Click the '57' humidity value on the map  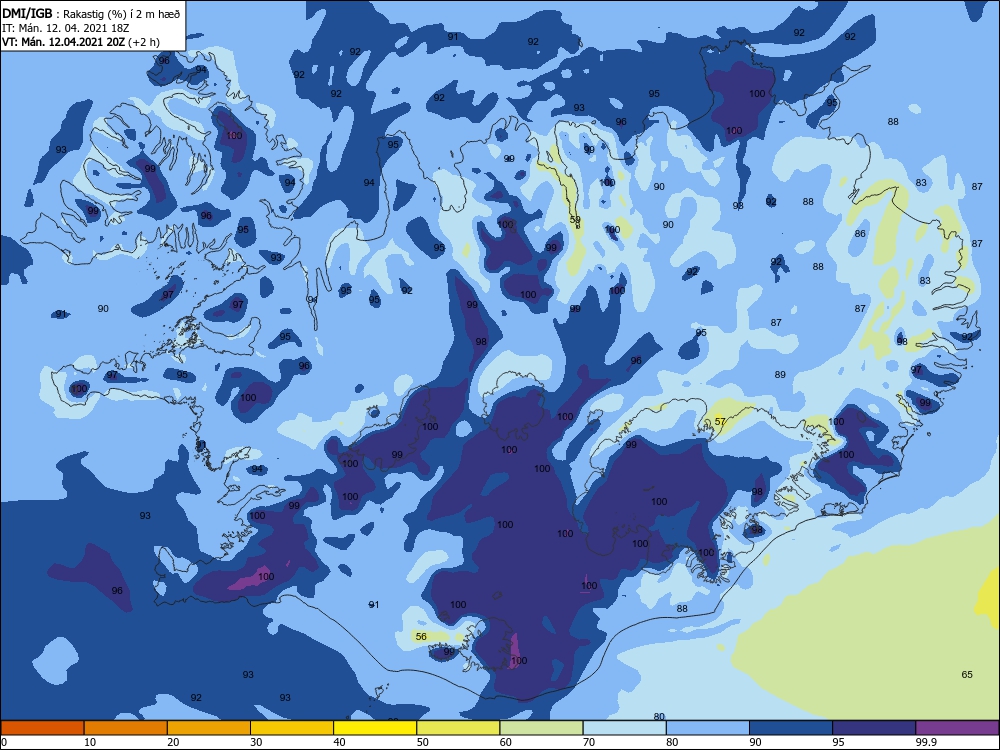pyautogui.click(x=720, y=422)
